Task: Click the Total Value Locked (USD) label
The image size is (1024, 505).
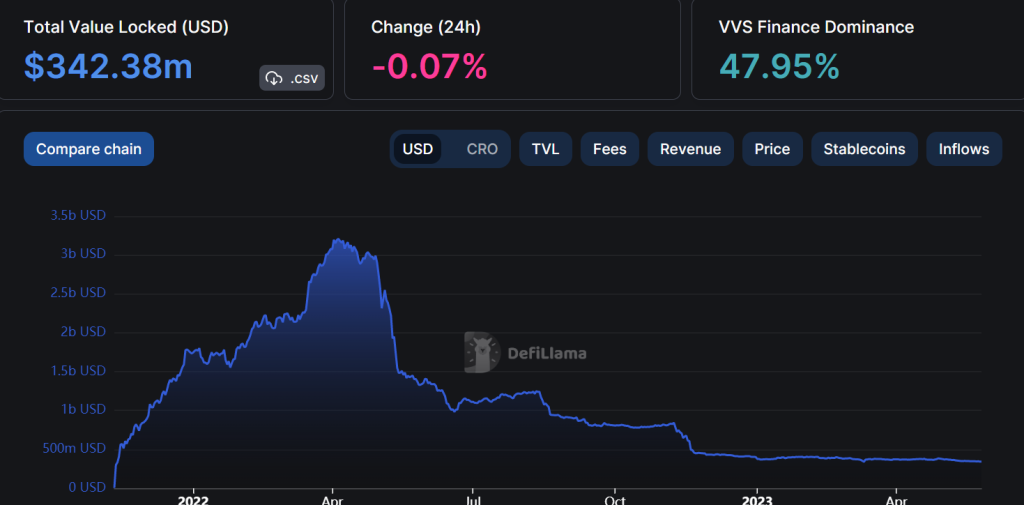Action: click(x=126, y=27)
